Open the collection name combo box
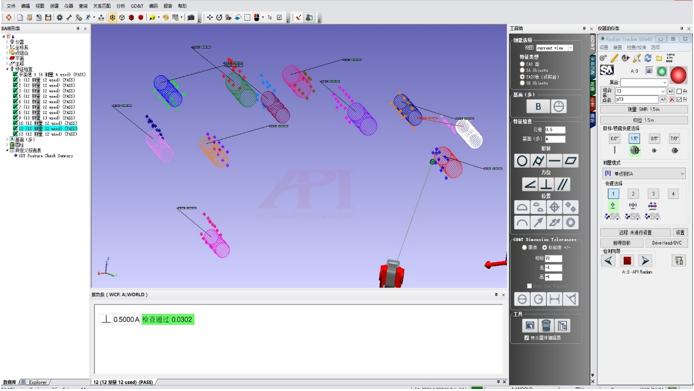Viewport: 694px width, 391px height. click(x=644, y=82)
